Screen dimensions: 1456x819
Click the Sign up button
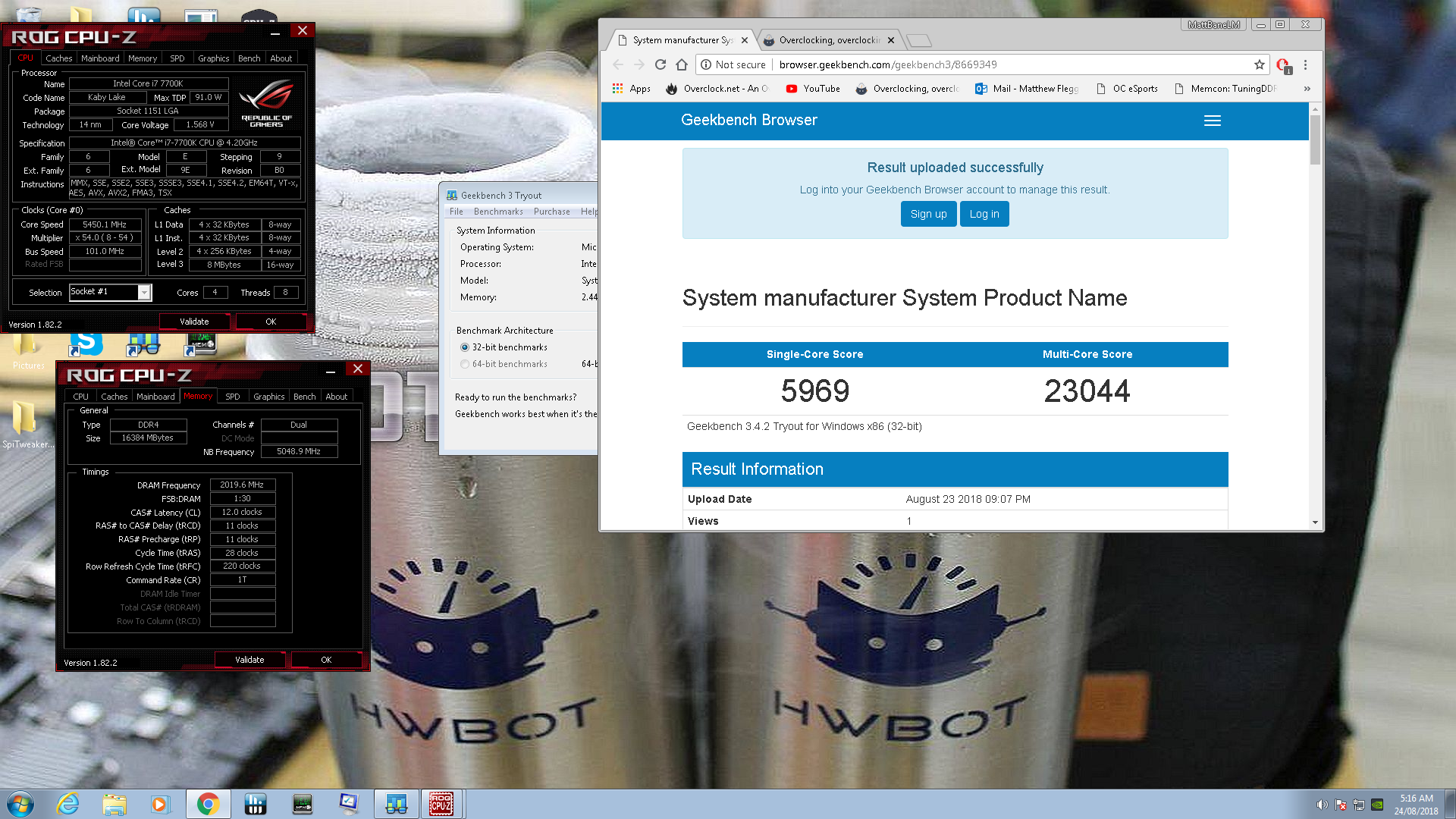click(928, 214)
